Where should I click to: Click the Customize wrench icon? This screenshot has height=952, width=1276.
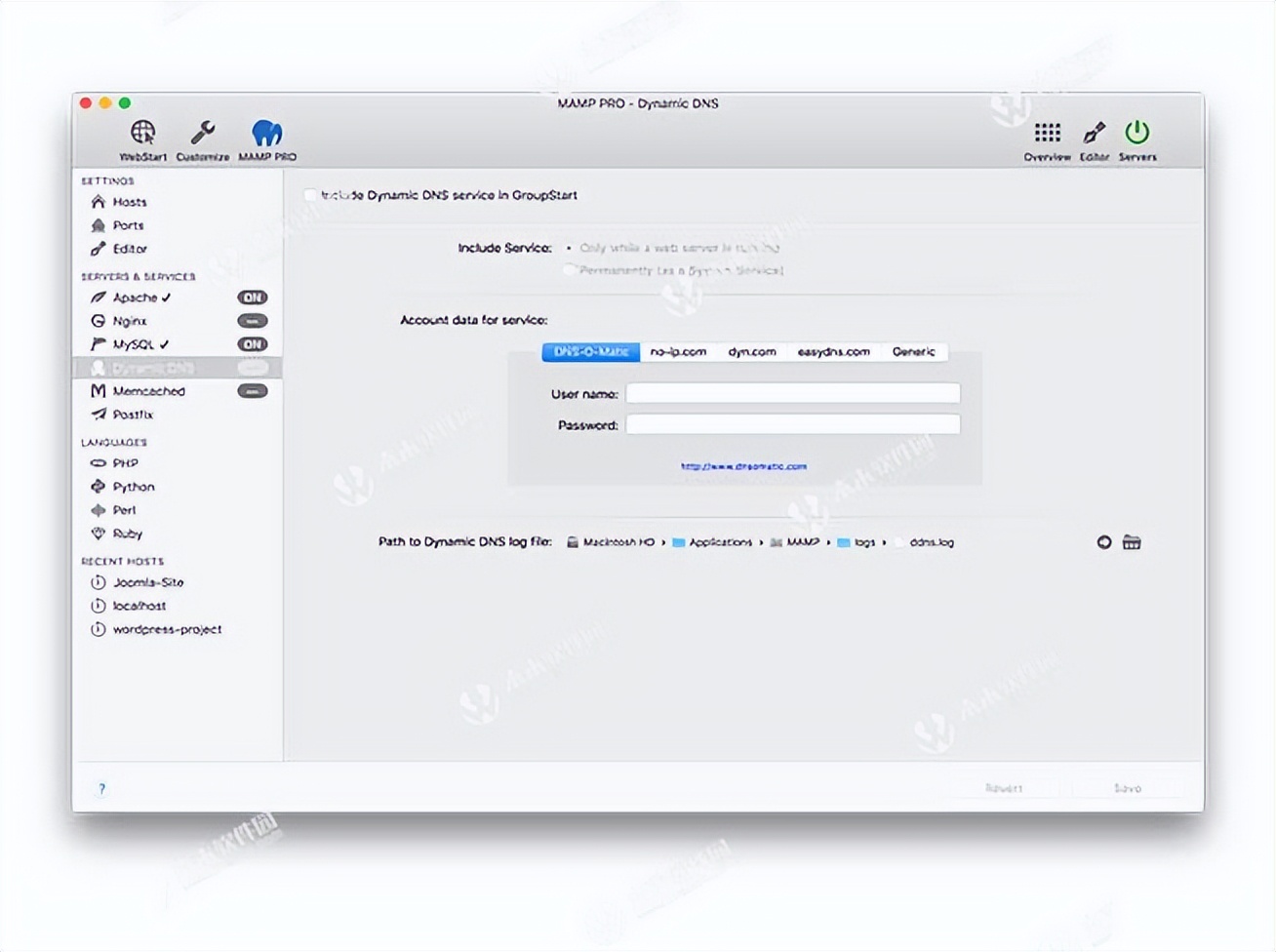pos(203,132)
